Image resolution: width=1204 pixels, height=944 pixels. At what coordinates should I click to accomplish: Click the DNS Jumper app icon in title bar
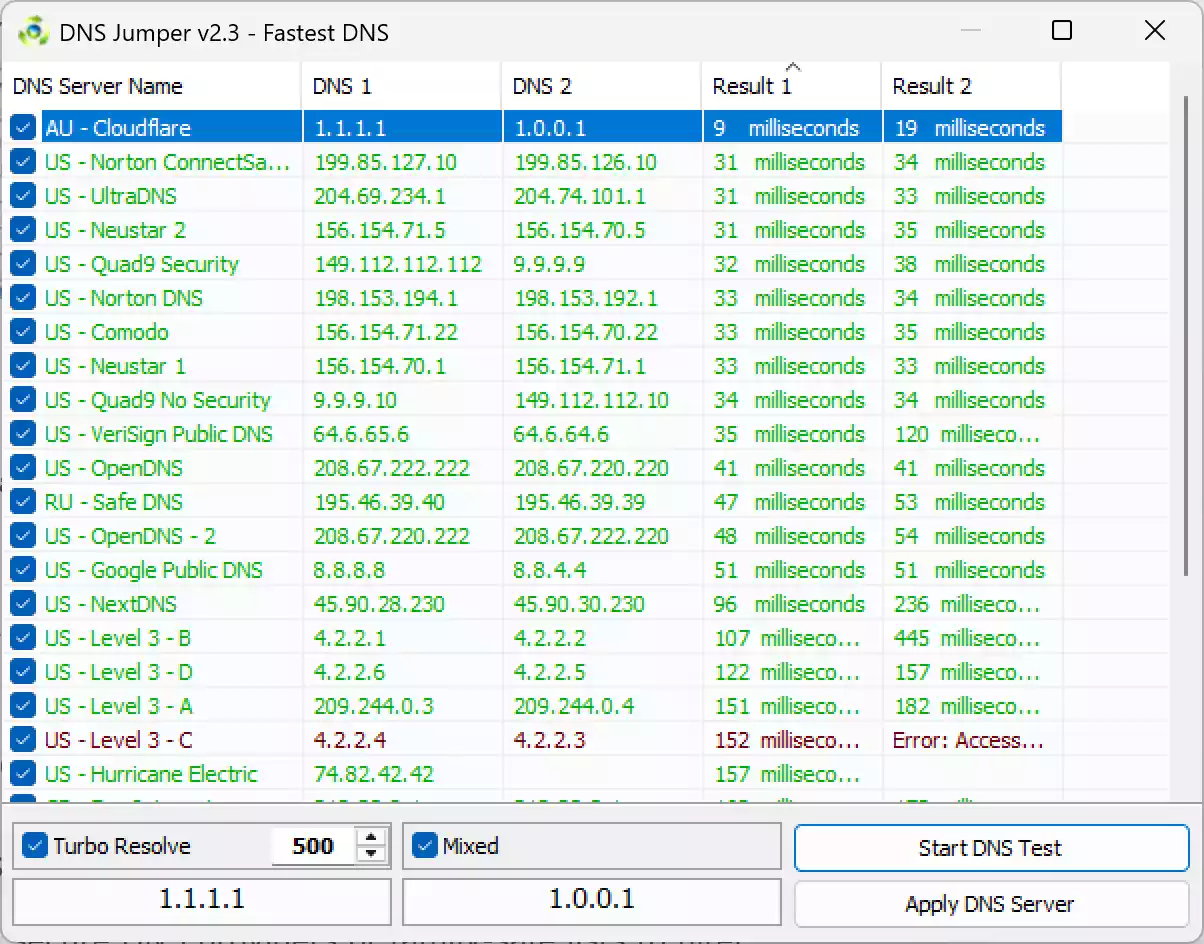[33, 32]
